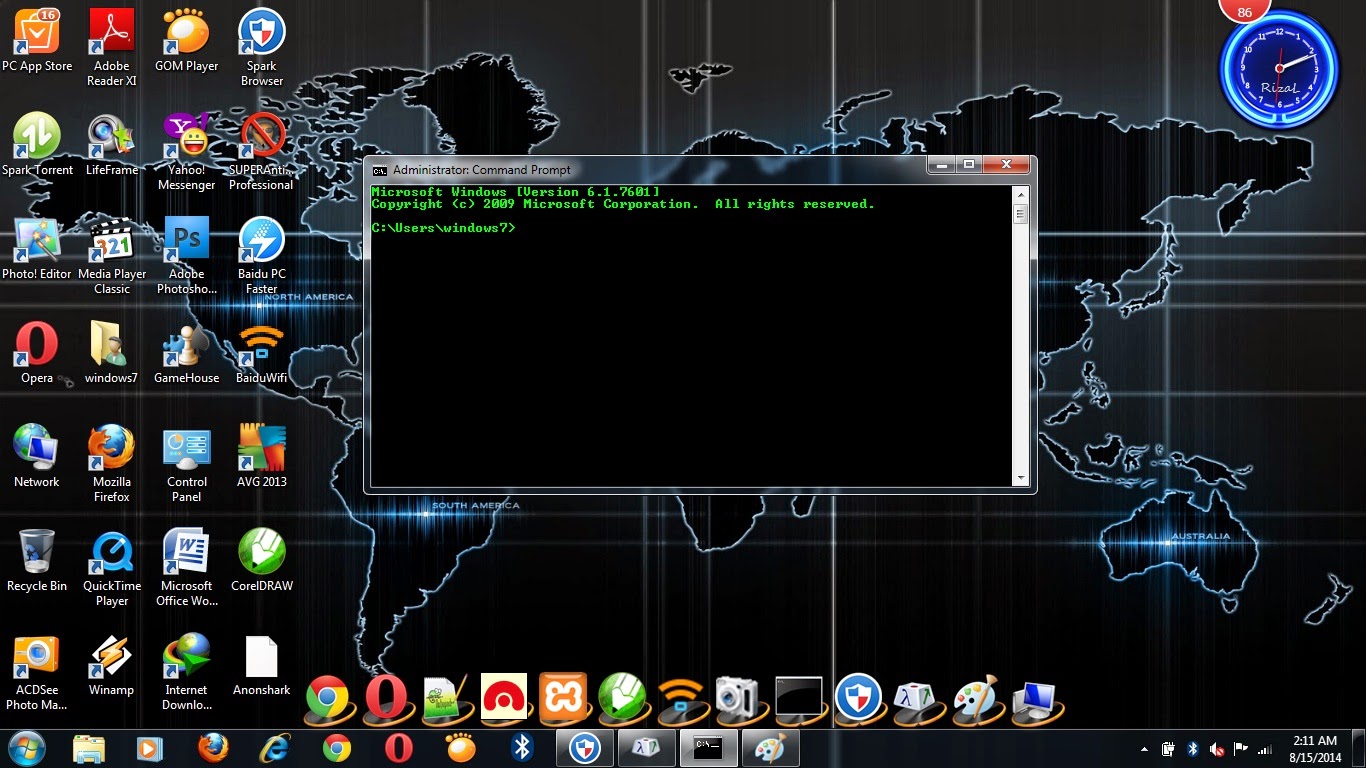Click the GOM Player taskbar icon

pyautogui.click(x=460, y=748)
